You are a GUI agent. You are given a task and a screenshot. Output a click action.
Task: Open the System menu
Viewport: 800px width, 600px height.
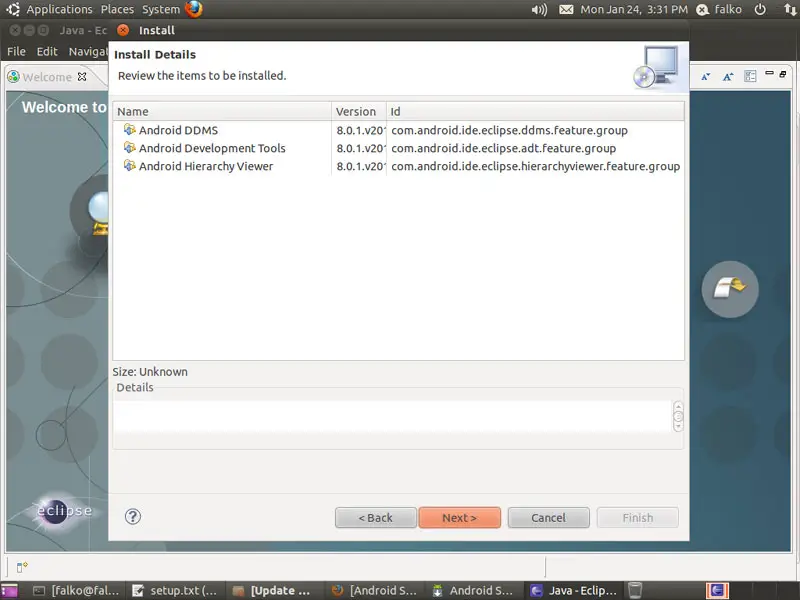pyautogui.click(x=161, y=9)
